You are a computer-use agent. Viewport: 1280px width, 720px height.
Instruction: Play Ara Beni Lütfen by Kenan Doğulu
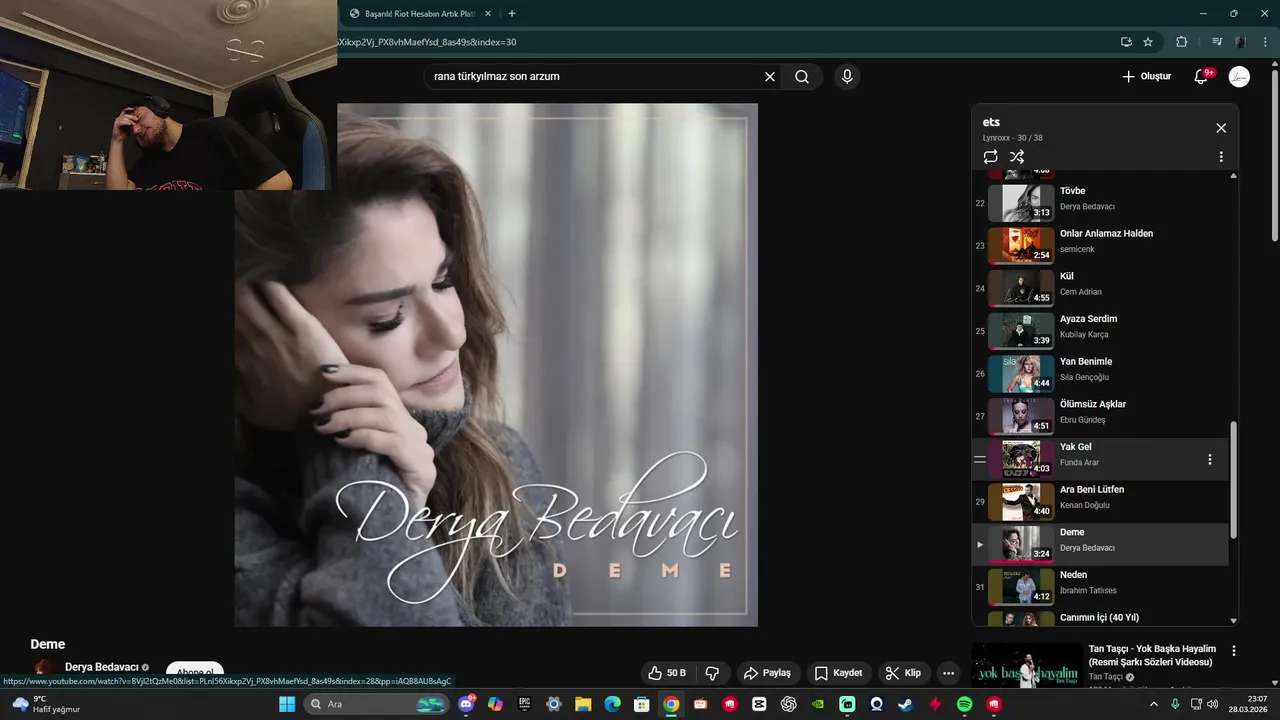pyautogui.click(x=1100, y=502)
